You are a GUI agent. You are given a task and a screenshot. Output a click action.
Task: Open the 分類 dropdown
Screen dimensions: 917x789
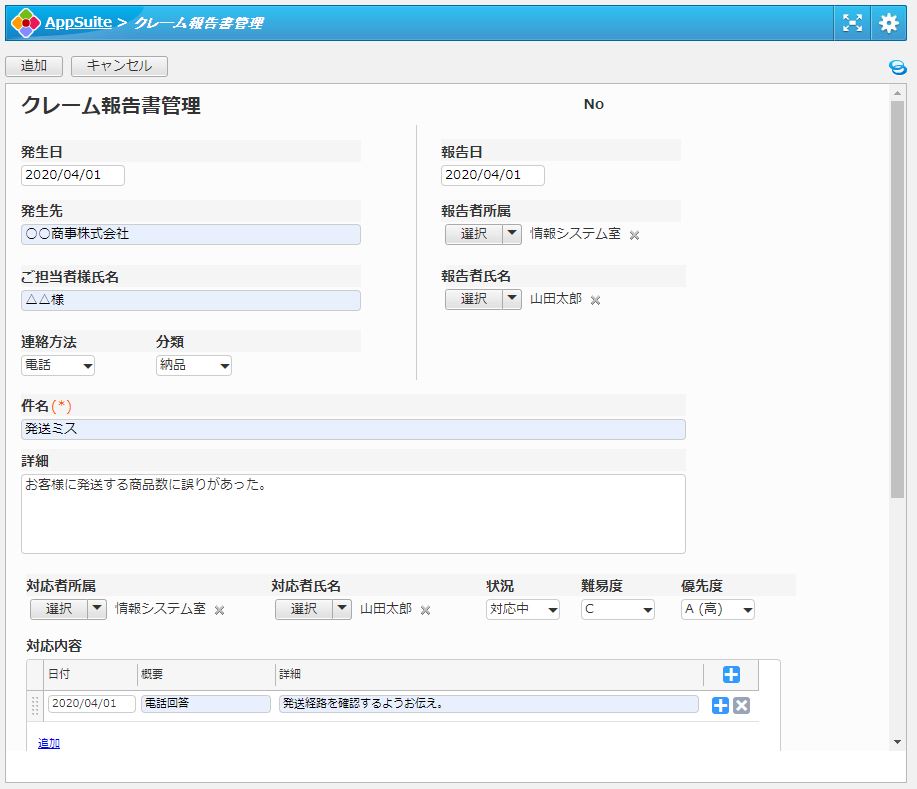click(x=194, y=366)
